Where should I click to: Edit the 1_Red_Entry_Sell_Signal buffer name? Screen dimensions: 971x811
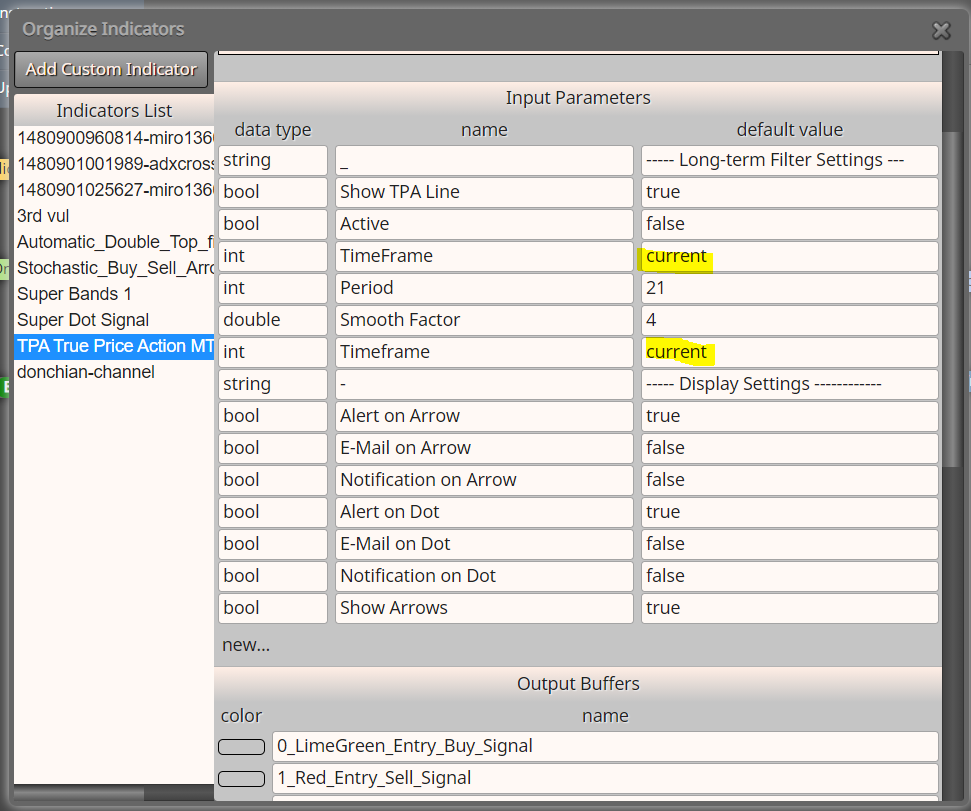pos(605,778)
